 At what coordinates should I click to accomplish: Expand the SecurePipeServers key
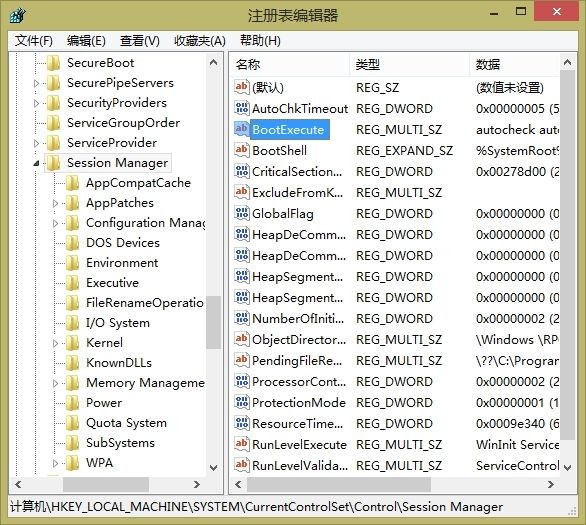(x=36, y=83)
